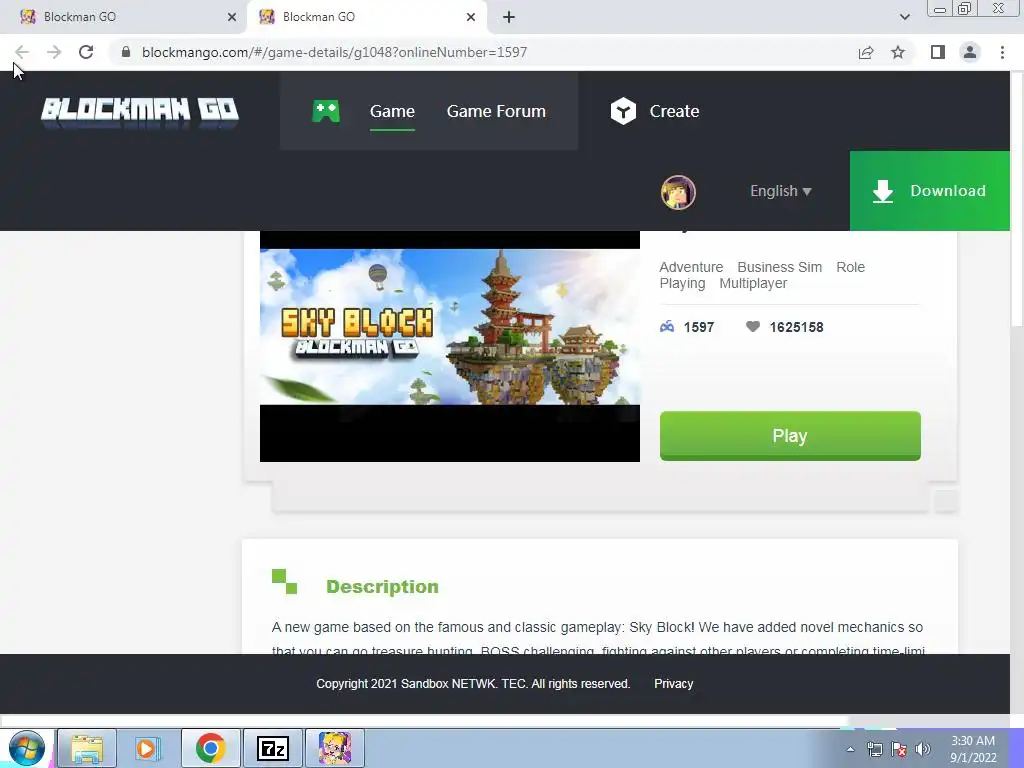Show hidden system tray icons
Image resolution: width=1024 pixels, height=768 pixels.
(x=850, y=749)
